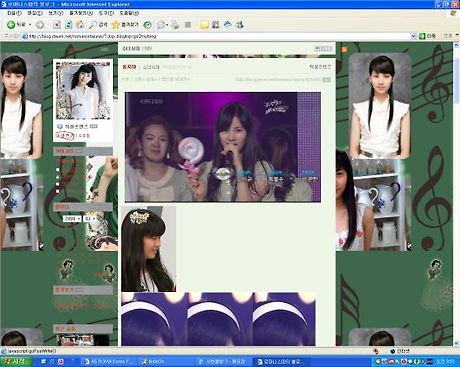Expand the Mail icon dropdown arrow
Screen dimensions: 460x367
click(x=167, y=25)
